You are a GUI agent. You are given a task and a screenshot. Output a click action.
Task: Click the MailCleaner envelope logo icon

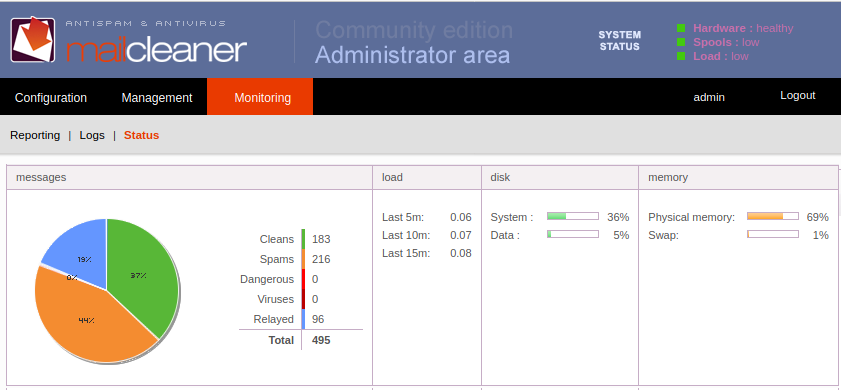pos(33,39)
